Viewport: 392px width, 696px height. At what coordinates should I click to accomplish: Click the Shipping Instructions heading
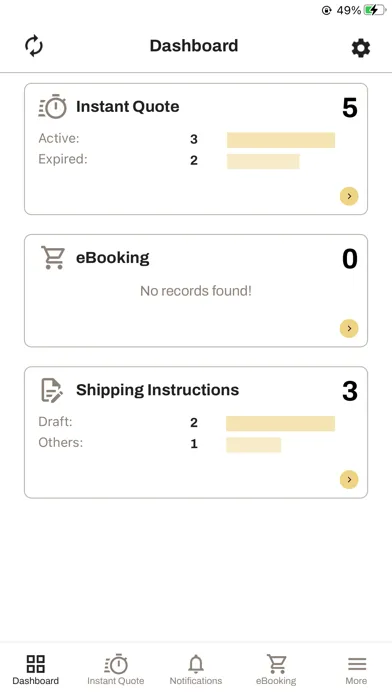pos(157,390)
